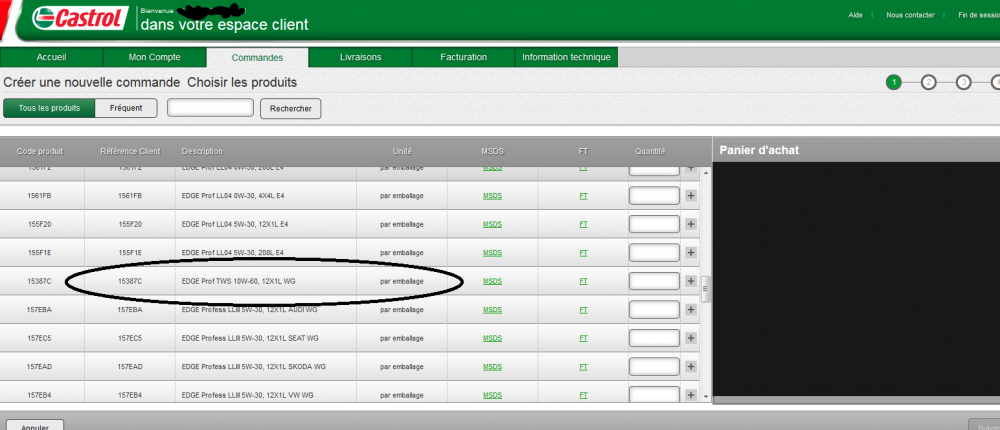Click the Rechercher button

(291, 108)
